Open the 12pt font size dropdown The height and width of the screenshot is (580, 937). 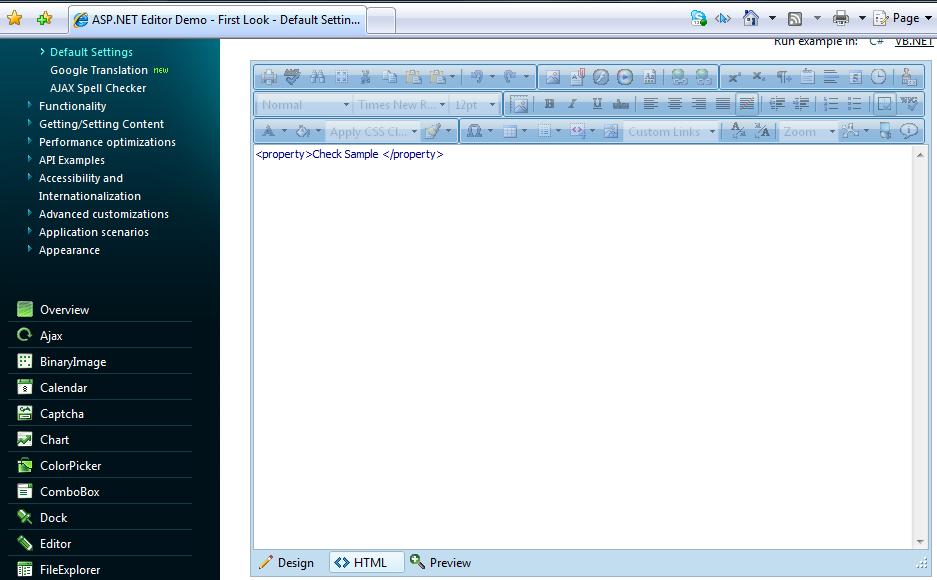[x=474, y=105]
